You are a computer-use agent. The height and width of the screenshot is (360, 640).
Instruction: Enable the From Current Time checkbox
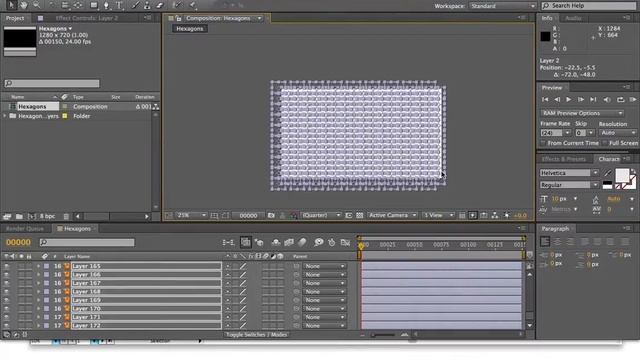543,143
